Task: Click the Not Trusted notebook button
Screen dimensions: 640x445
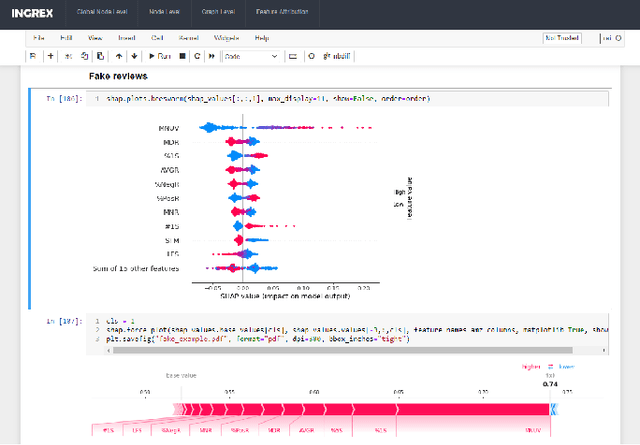Action: pyautogui.click(x=563, y=37)
